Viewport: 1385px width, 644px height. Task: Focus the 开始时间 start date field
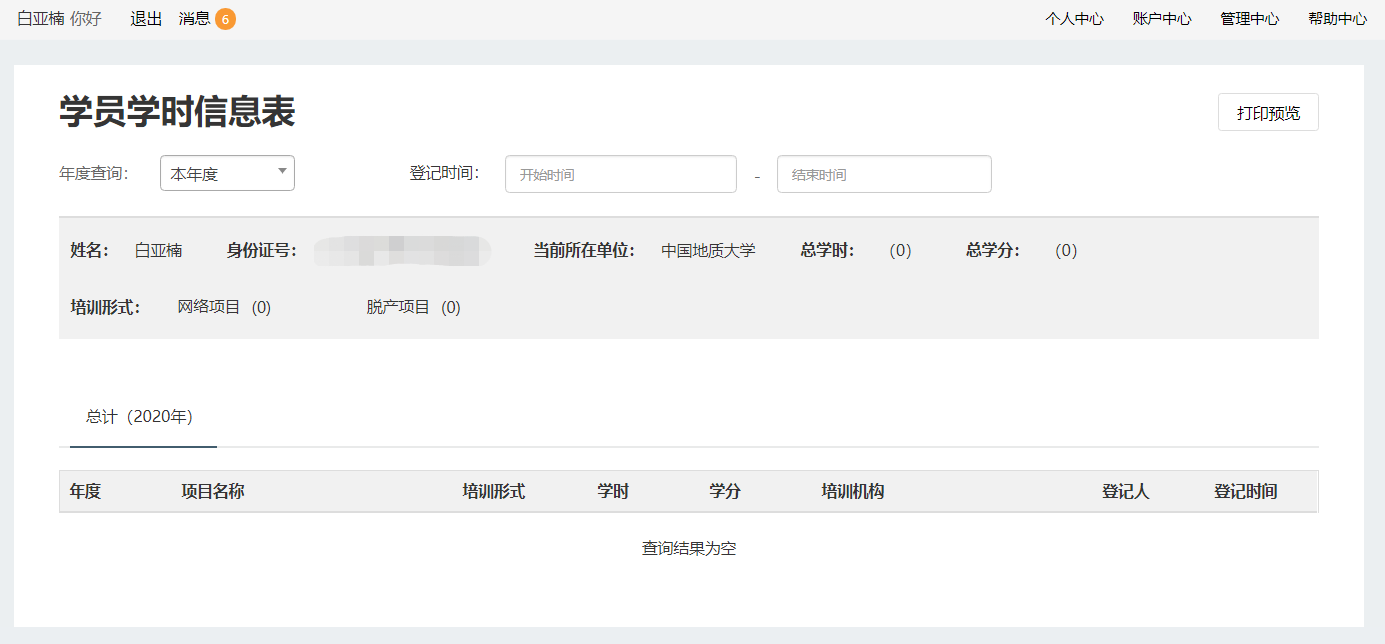click(620, 174)
